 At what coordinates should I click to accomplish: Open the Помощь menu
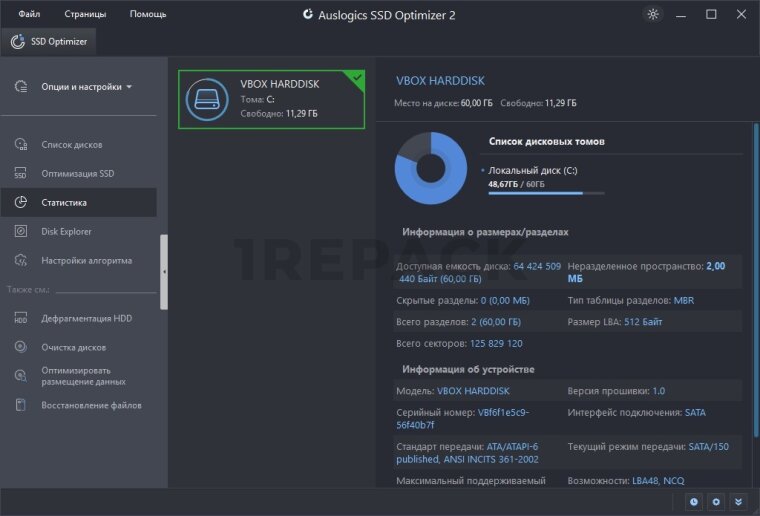point(148,14)
